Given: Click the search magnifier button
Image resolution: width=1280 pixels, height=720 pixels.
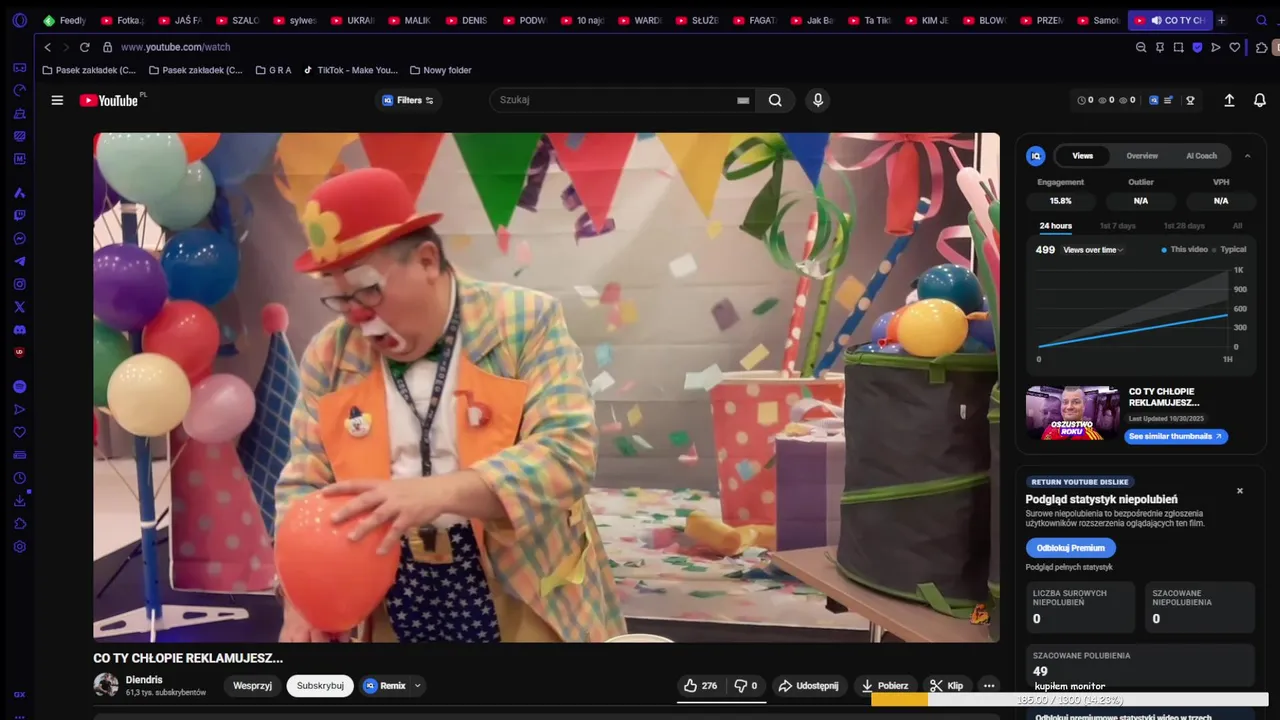Looking at the screenshot, I should (775, 100).
